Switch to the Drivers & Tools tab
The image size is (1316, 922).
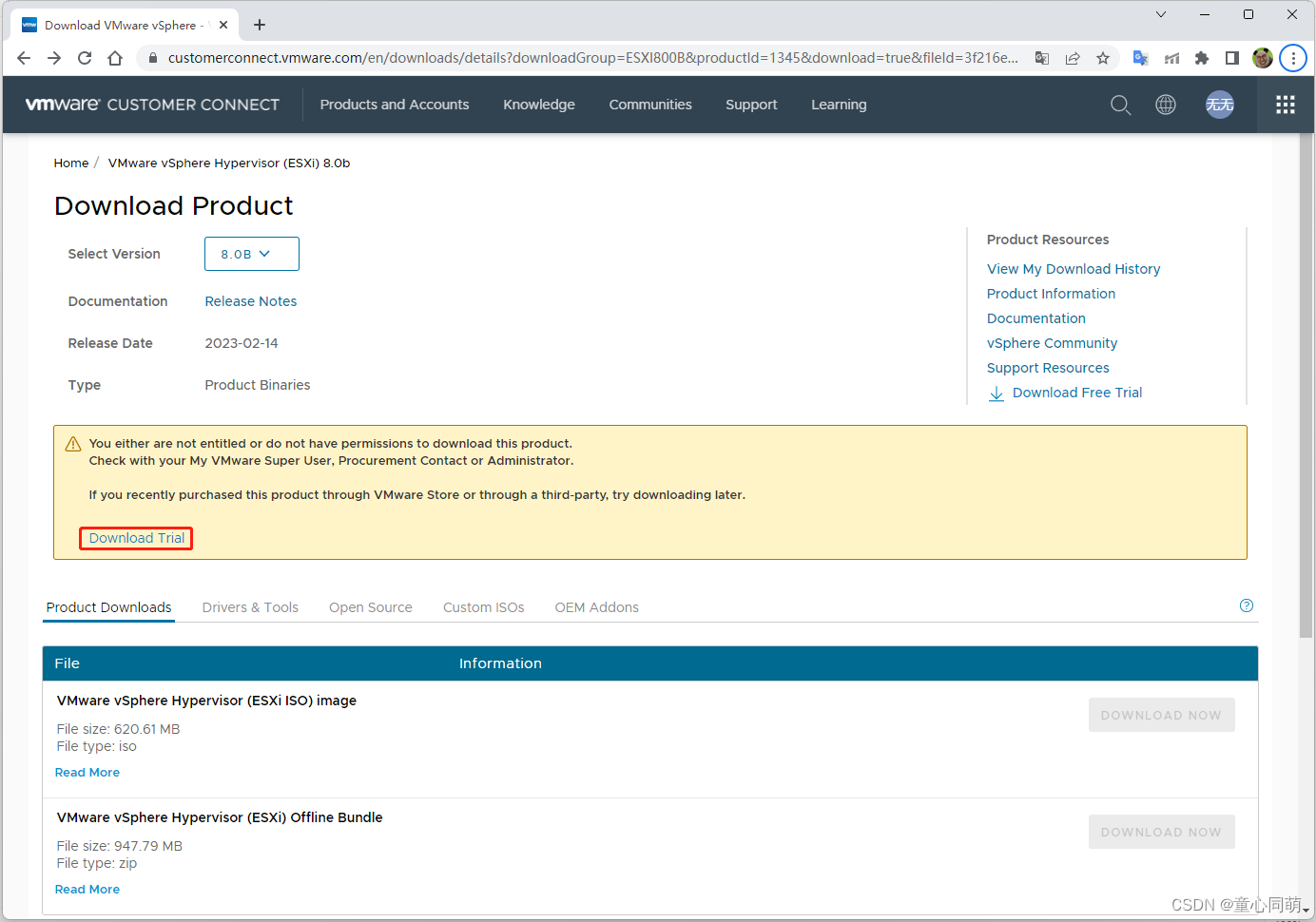click(250, 606)
